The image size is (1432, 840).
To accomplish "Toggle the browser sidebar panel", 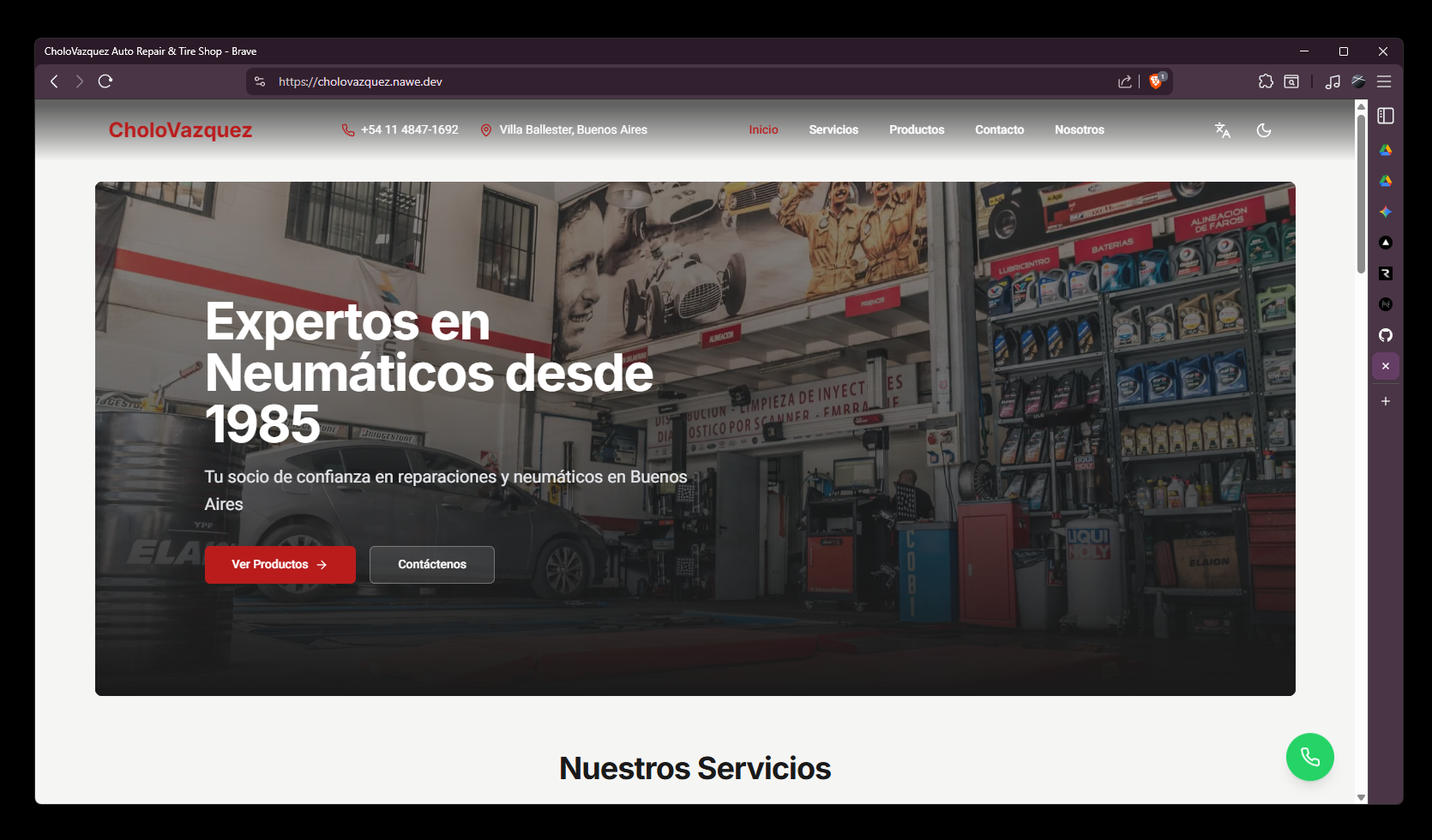I will 1386,116.
